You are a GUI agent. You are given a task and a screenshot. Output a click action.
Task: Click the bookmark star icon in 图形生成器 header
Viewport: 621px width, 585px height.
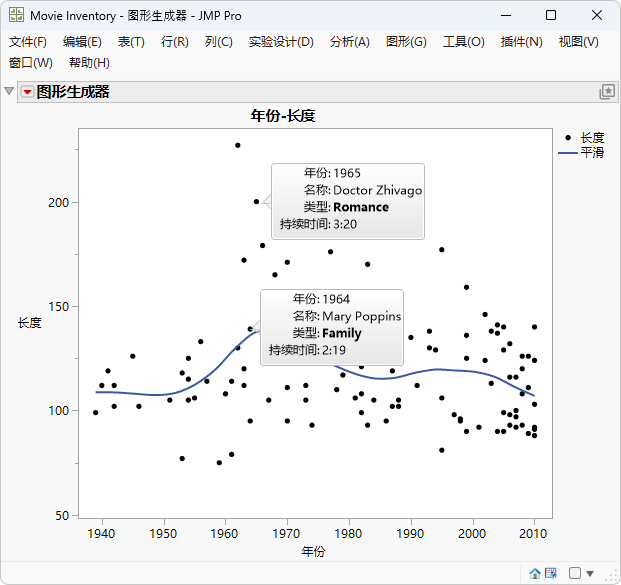[607, 92]
